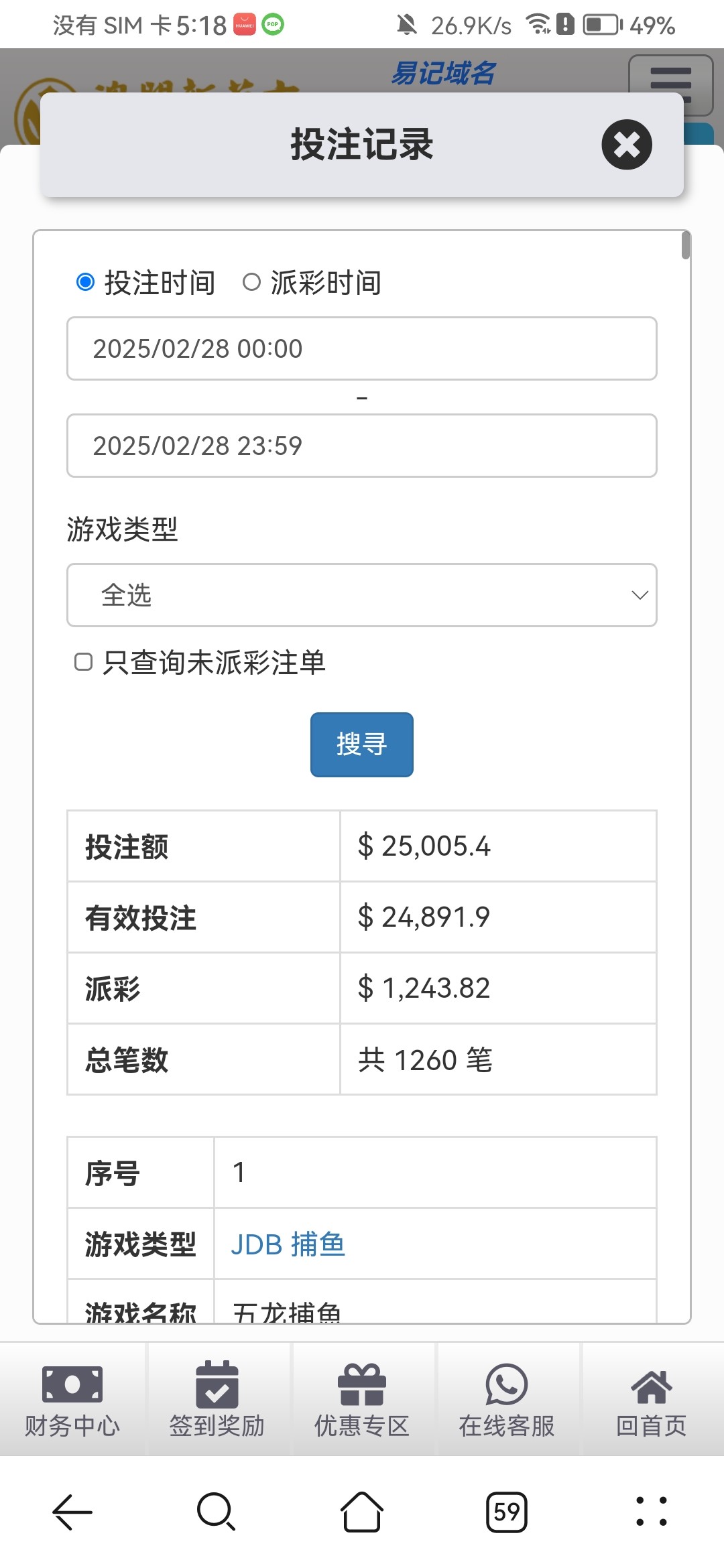
Task: Open 优惠专区 gift icon
Action: click(362, 1384)
